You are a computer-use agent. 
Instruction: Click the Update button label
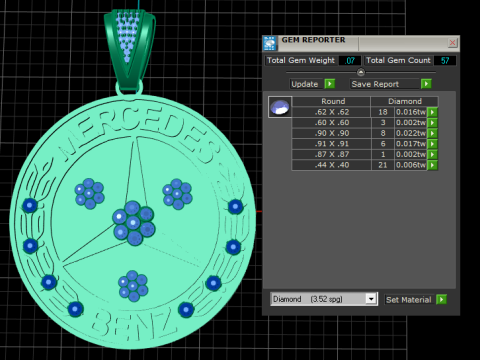click(x=305, y=84)
